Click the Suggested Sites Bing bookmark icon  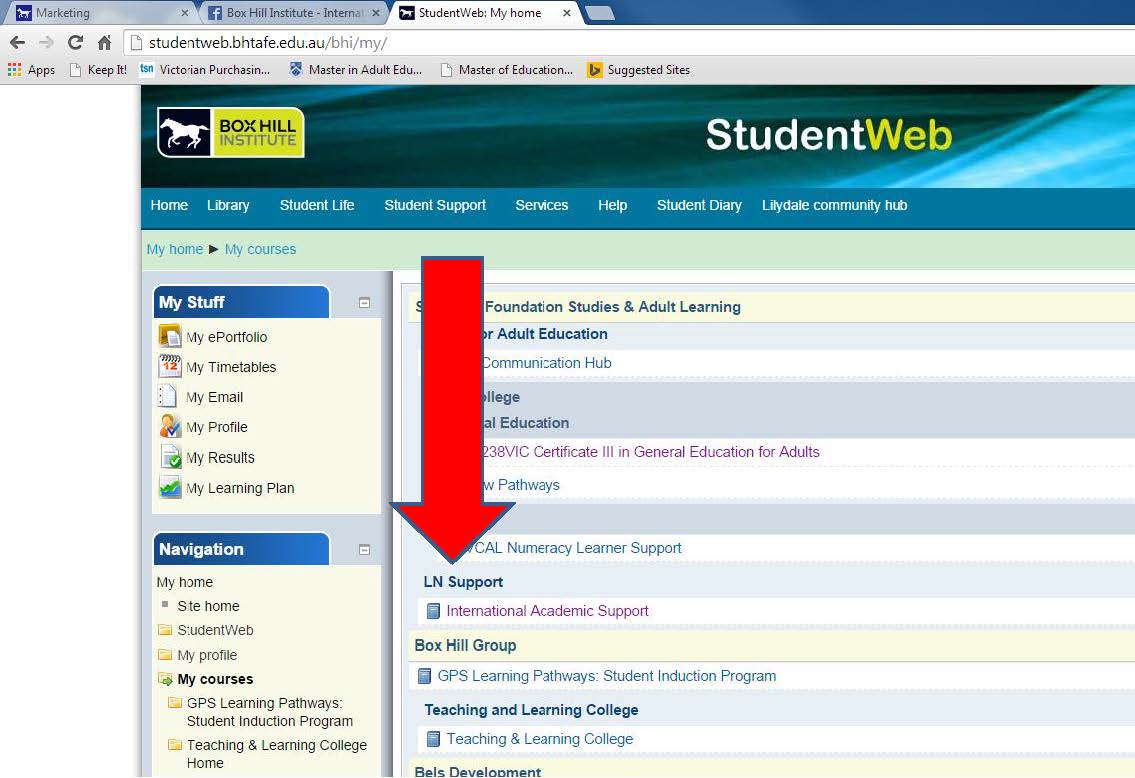594,69
